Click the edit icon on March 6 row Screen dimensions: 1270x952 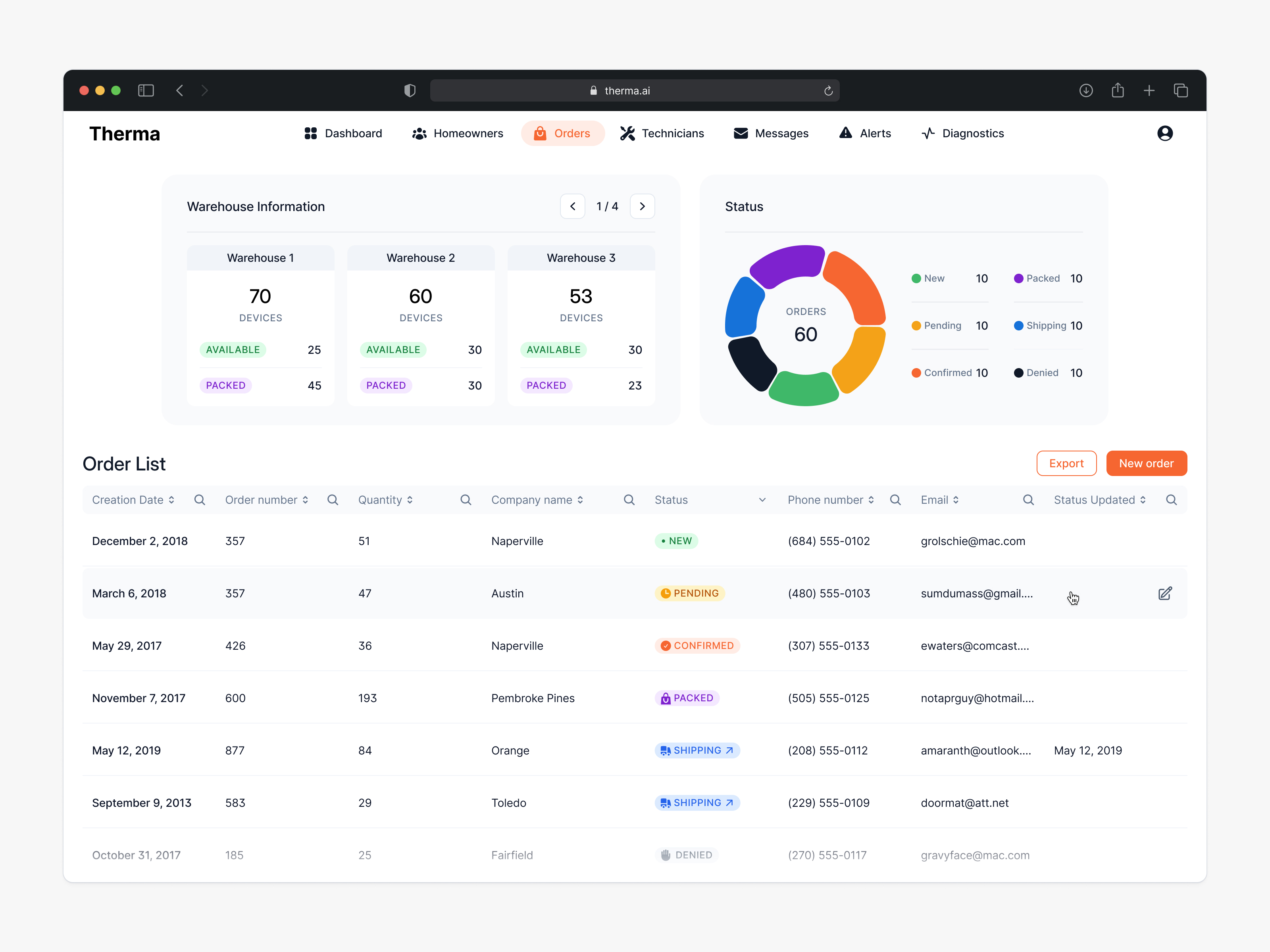coord(1164,593)
